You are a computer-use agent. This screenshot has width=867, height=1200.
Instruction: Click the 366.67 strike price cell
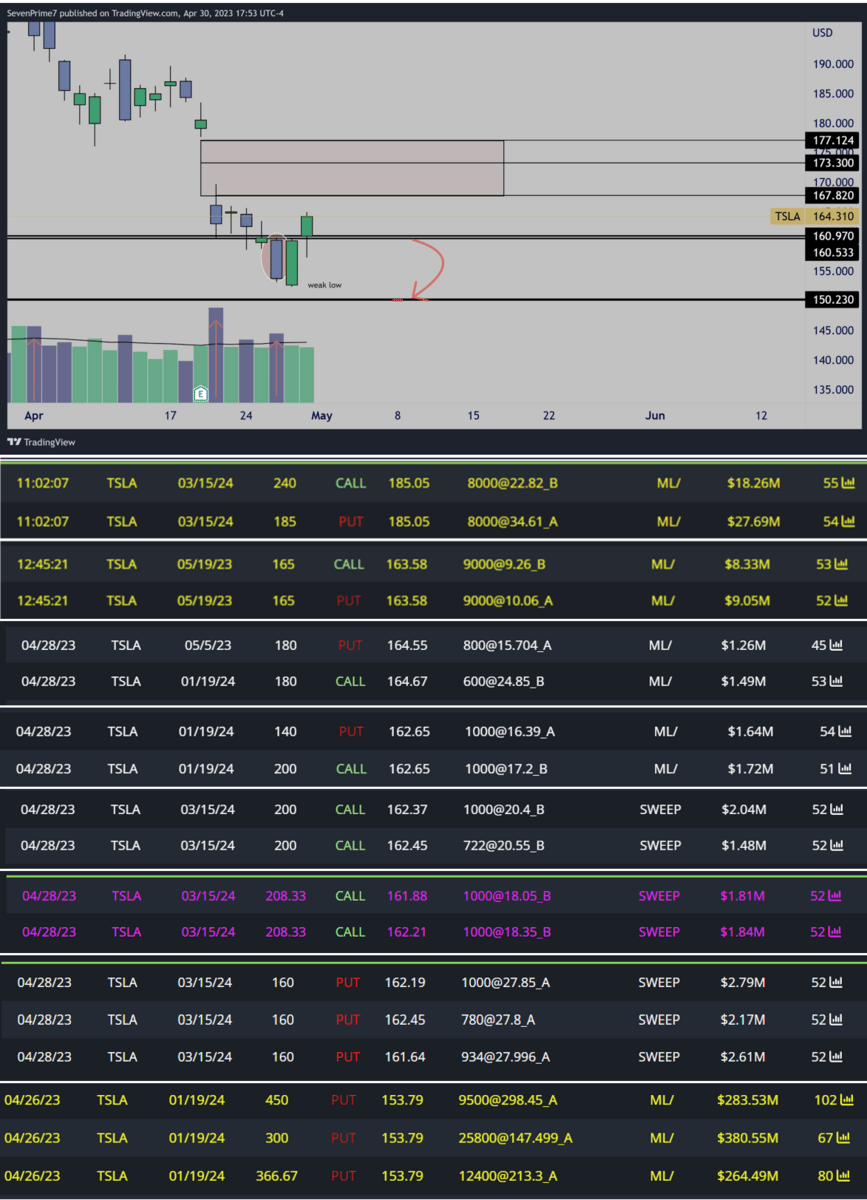[x=277, y=1176]
